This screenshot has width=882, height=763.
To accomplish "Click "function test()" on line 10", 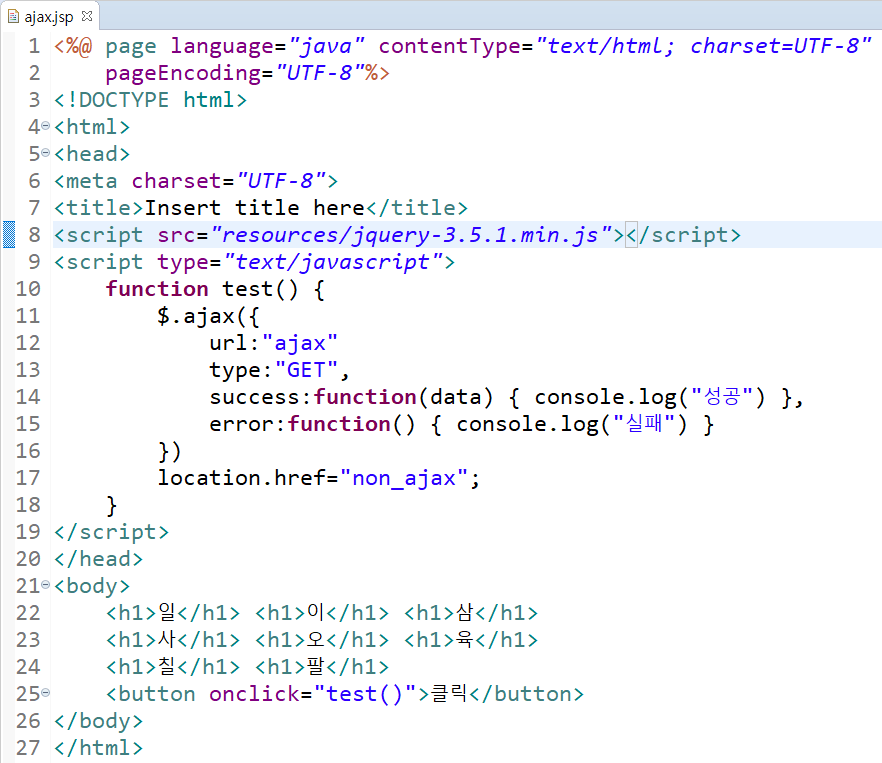I will (x=201, y=289).
